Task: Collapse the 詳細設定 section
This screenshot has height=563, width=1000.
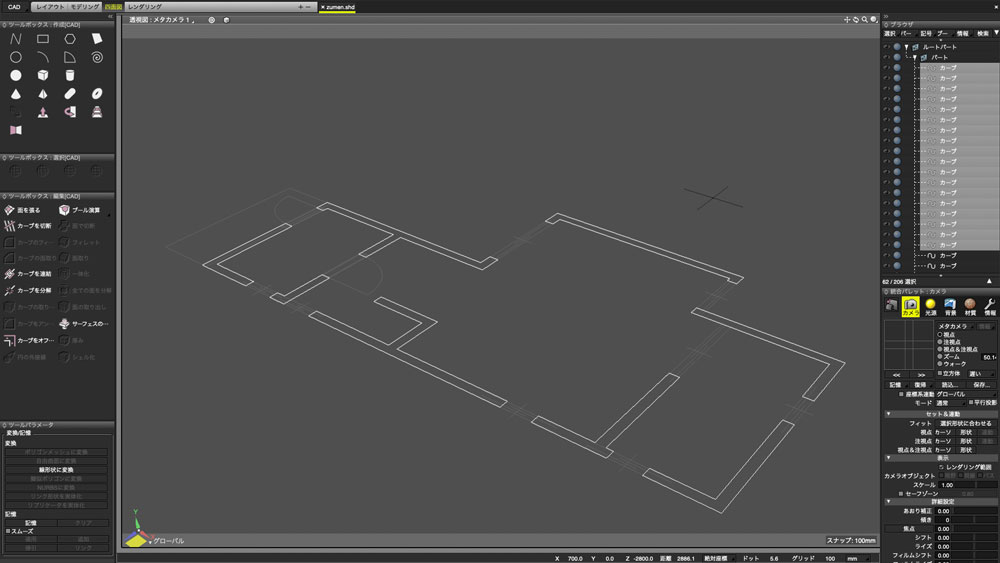Action: pos(888,502)
